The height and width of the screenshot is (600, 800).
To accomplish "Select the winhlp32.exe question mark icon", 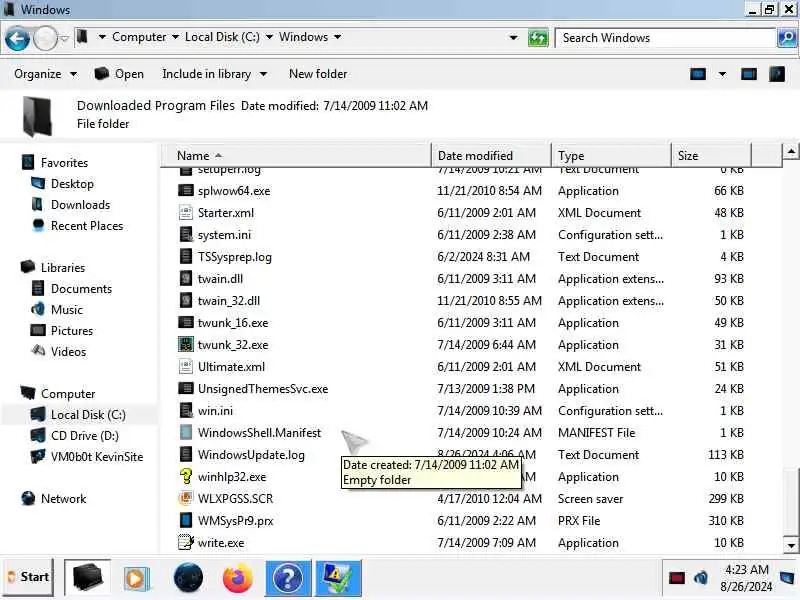I will pyautogui.click(x=186, y=476).
